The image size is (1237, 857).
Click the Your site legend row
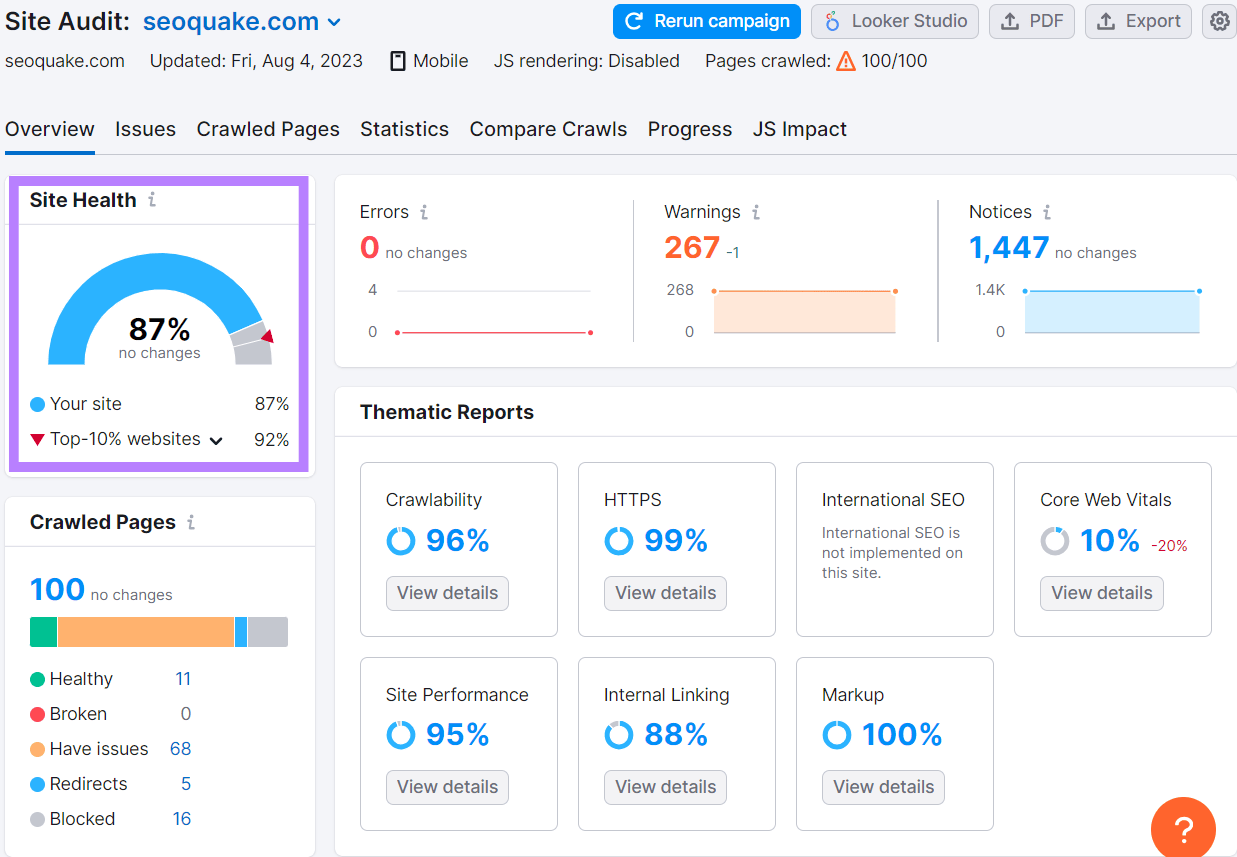click(x=160, y=404)
